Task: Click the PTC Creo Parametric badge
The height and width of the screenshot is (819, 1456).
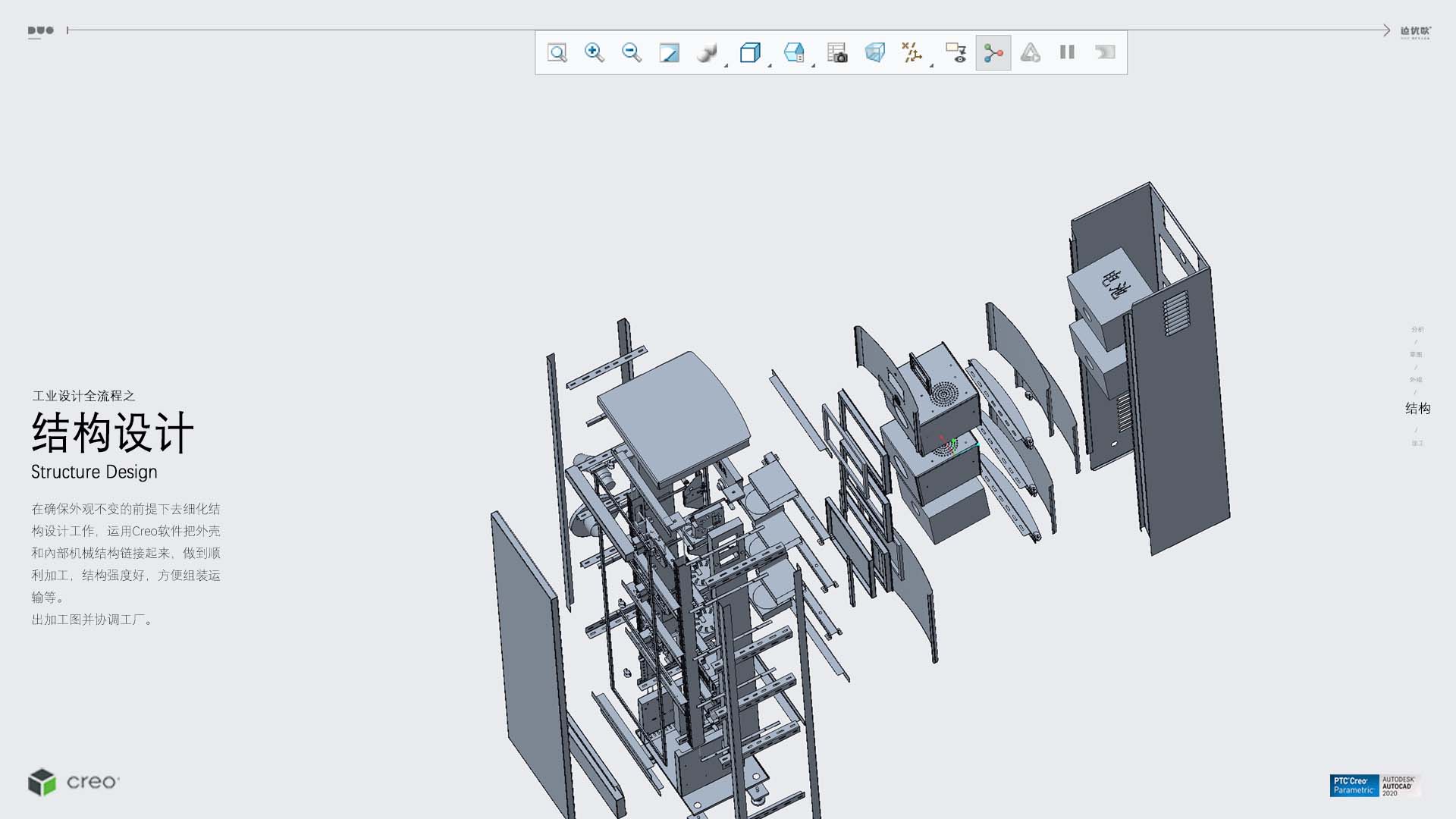Action: pos(1354,786)
